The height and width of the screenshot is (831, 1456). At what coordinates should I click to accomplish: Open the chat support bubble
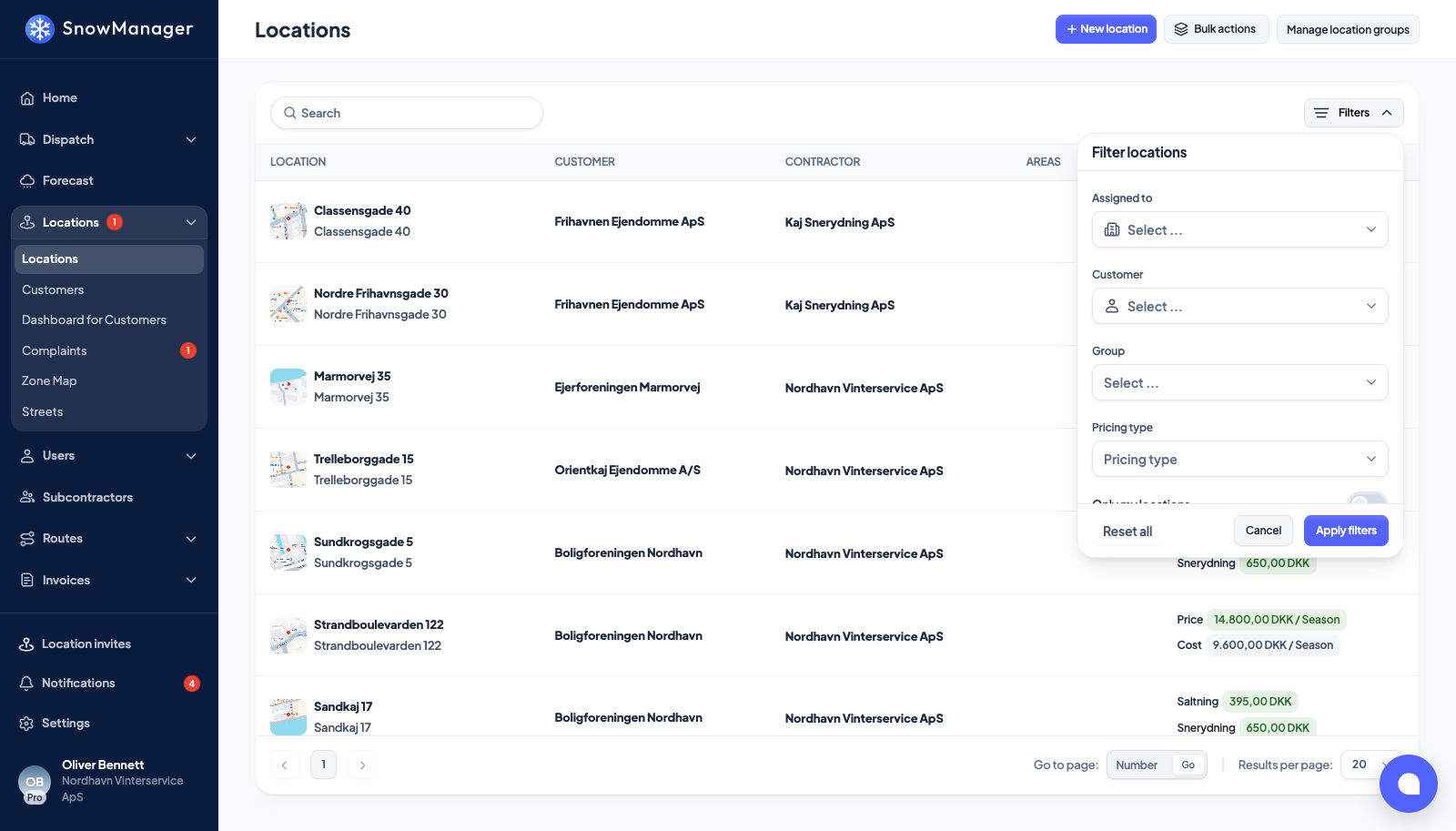pos(1409,784)
